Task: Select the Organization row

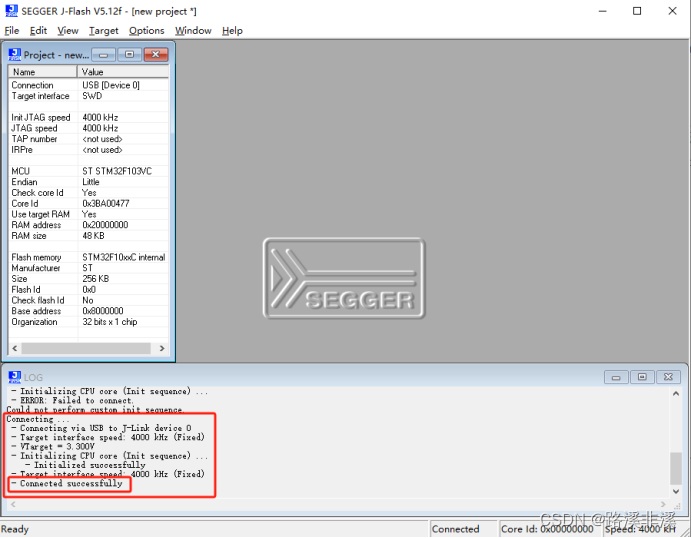Action: [x=88, y=322]
